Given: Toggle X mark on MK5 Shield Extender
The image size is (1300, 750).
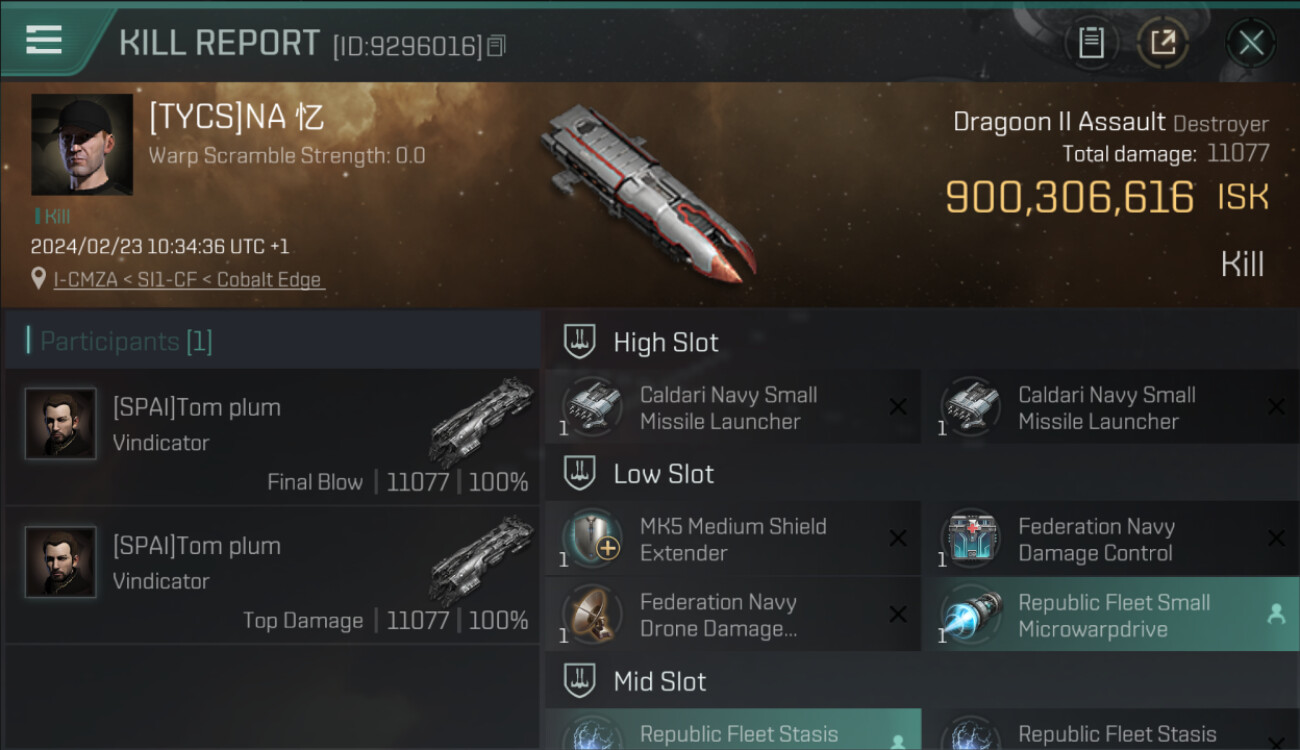Looking at the screenshot, I should click(x=898, y=539).
